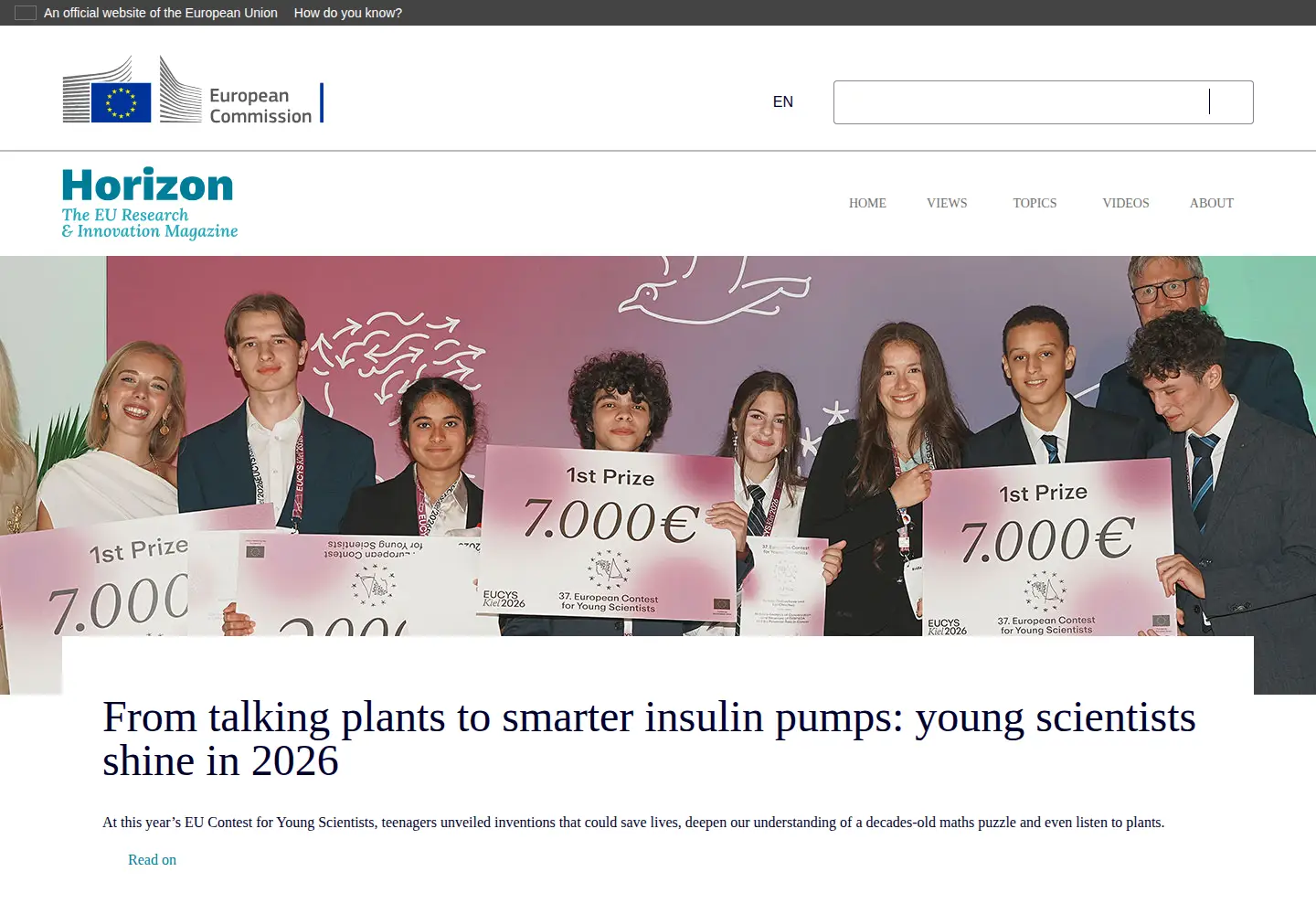Click the 'At this year's EU Contest' summary text
Viewport: 1316px width, 914px height.
click(633, 823)
